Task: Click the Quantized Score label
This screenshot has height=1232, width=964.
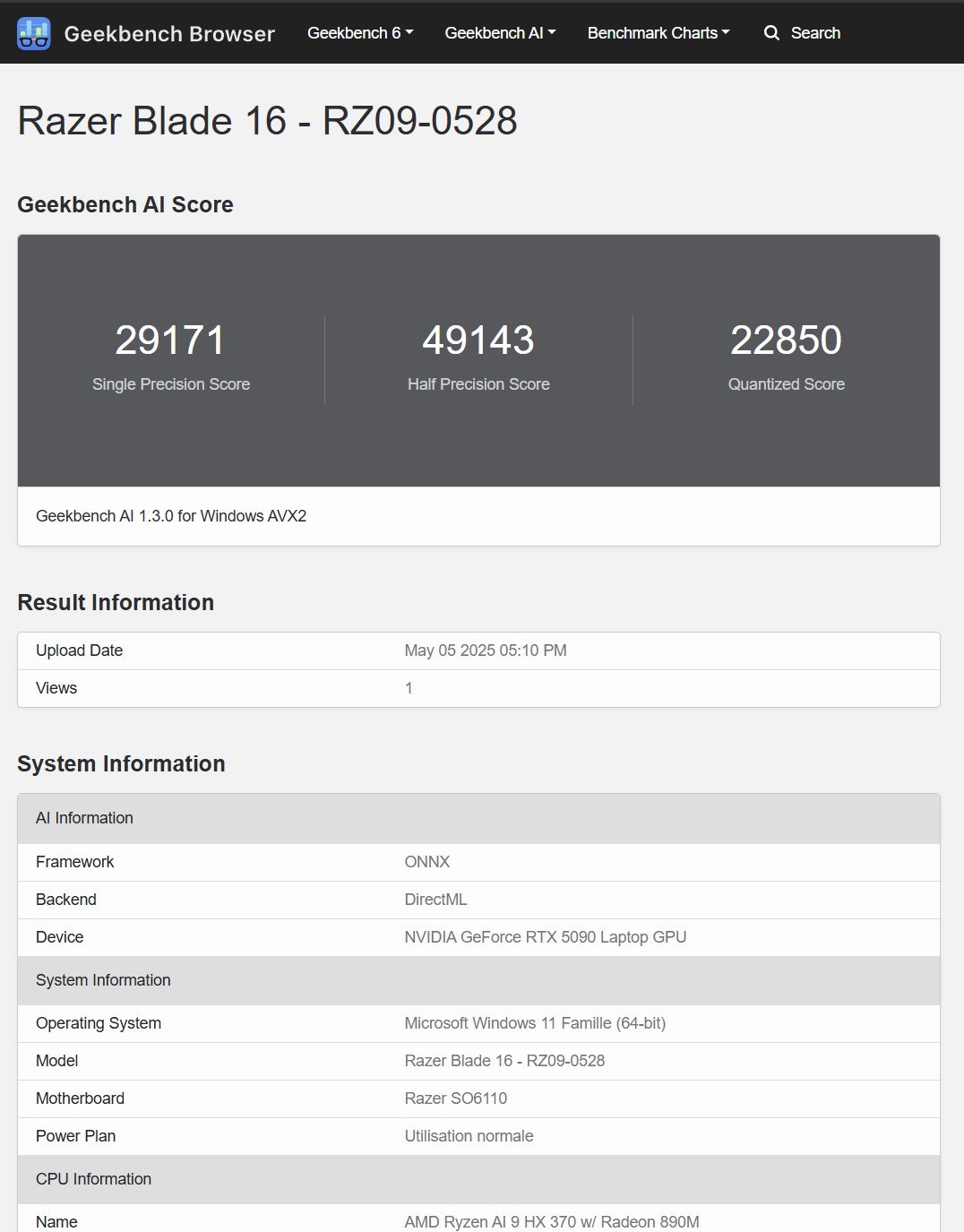Action: (x=787, y=384)
